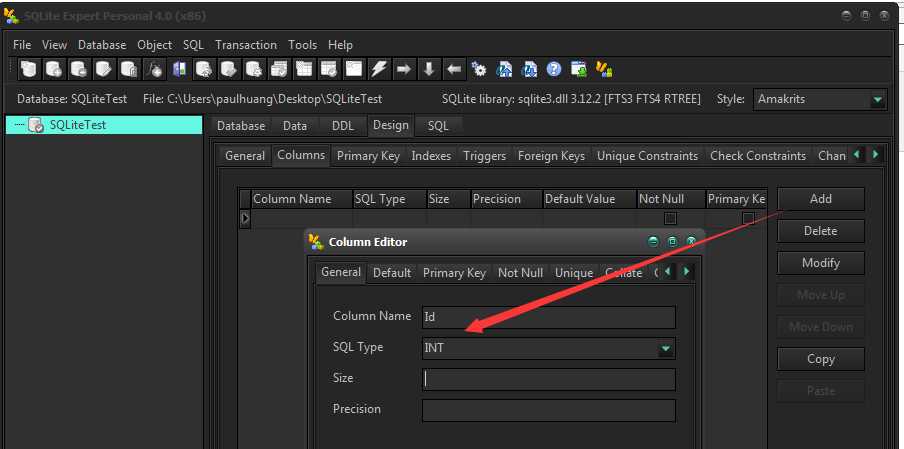Click the Delete button
Screen dimensions: 904x449
(x=820, y=231)
